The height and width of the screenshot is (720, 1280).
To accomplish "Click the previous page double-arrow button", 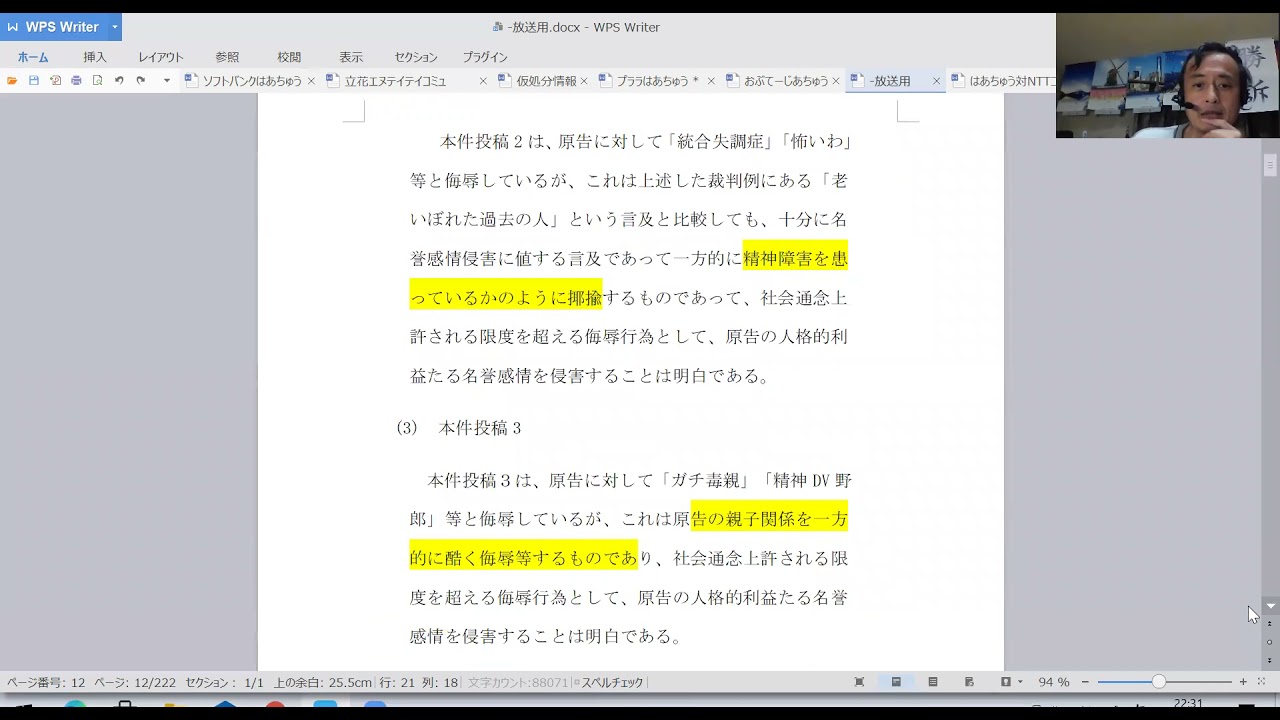I will (1270, 624).
